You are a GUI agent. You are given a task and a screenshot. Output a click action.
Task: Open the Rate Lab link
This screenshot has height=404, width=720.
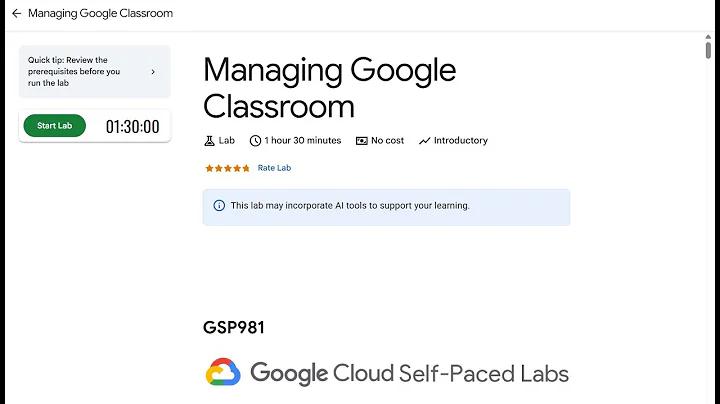(x=274, y=168)
